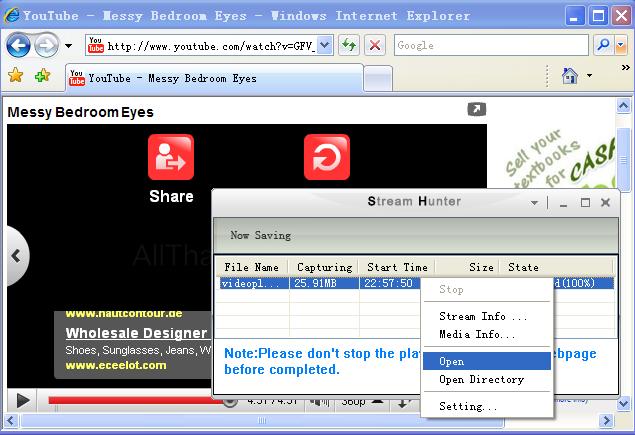635x435 pixels.
Task: Choose Open Directory in context menu
Action: [487, 380]
